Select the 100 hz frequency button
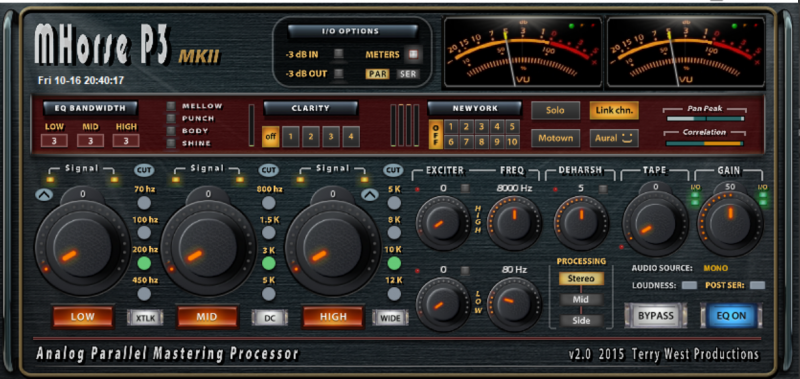The width and height of the screenshot is (800, 379). (x=144, y=233)
